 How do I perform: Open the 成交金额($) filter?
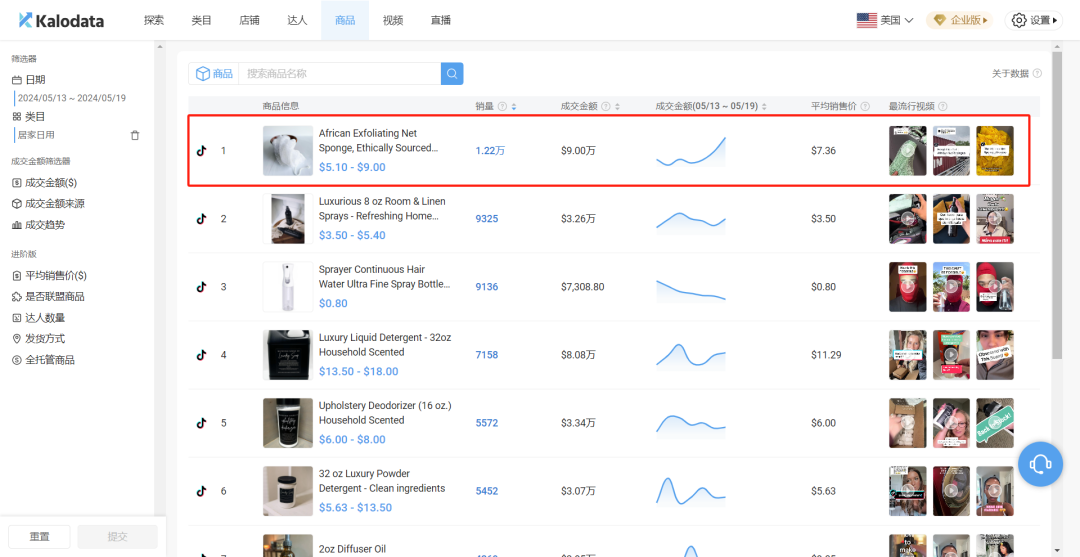(x=51, y=182)
